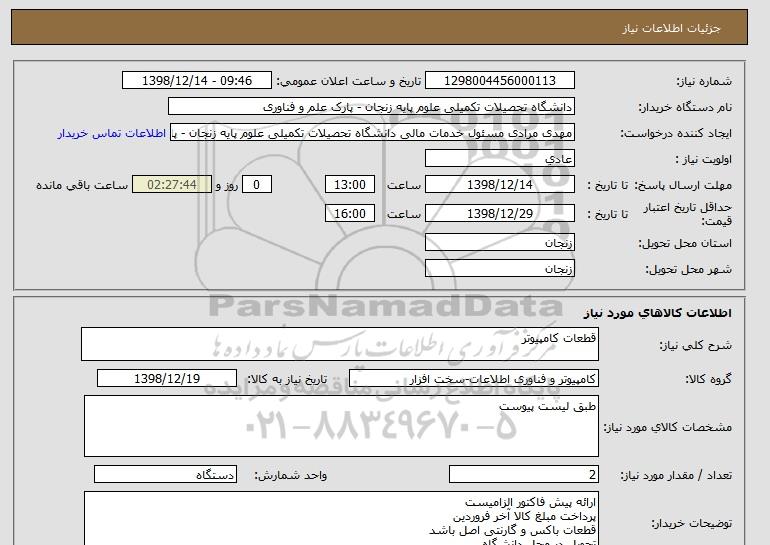
Task: Click the اولویت نیاز field showing عادی
Action: (x=500, y=159)
